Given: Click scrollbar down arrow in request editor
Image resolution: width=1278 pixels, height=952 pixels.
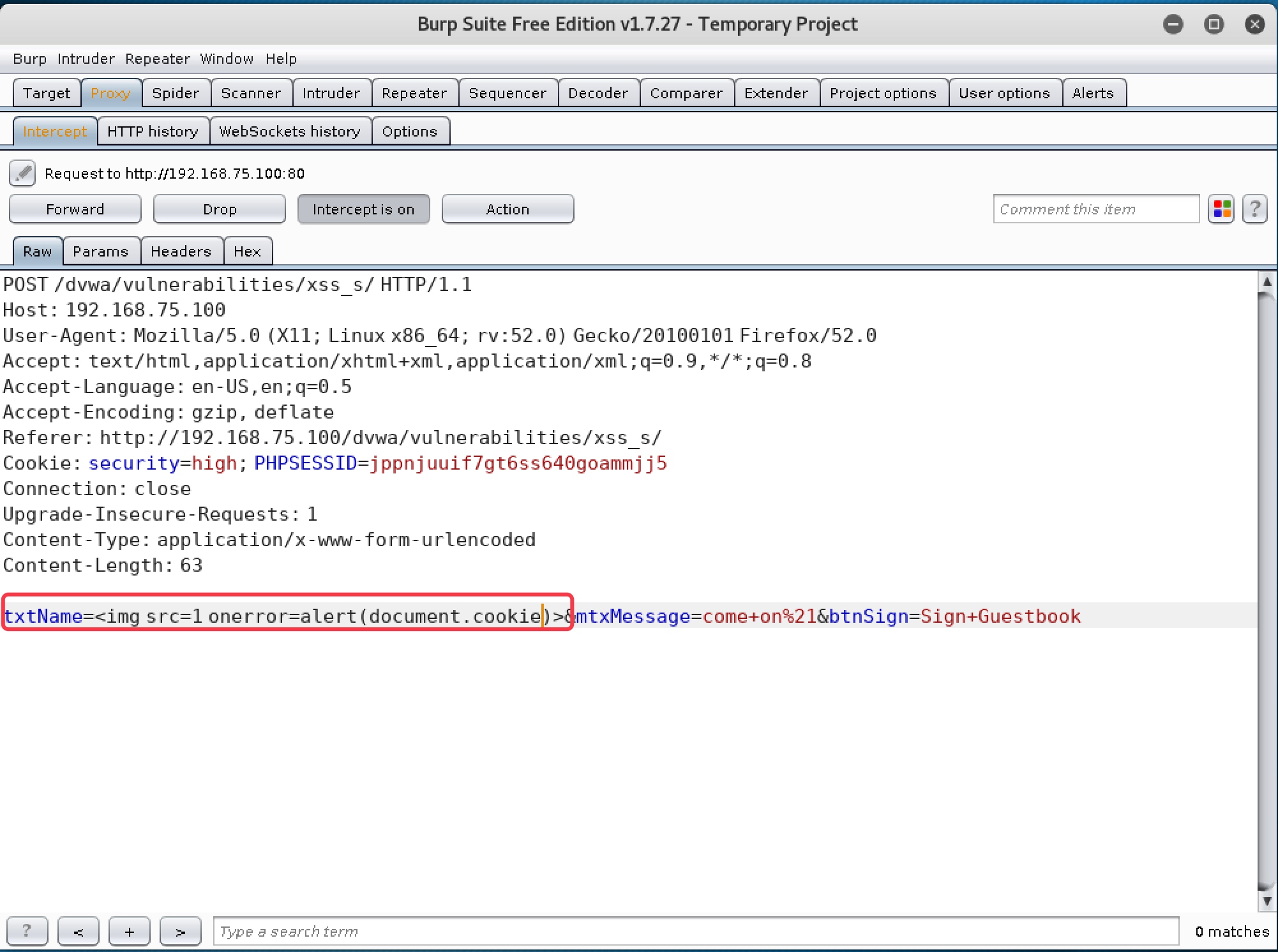Looking at the screenshot, I should point(1267,900).
